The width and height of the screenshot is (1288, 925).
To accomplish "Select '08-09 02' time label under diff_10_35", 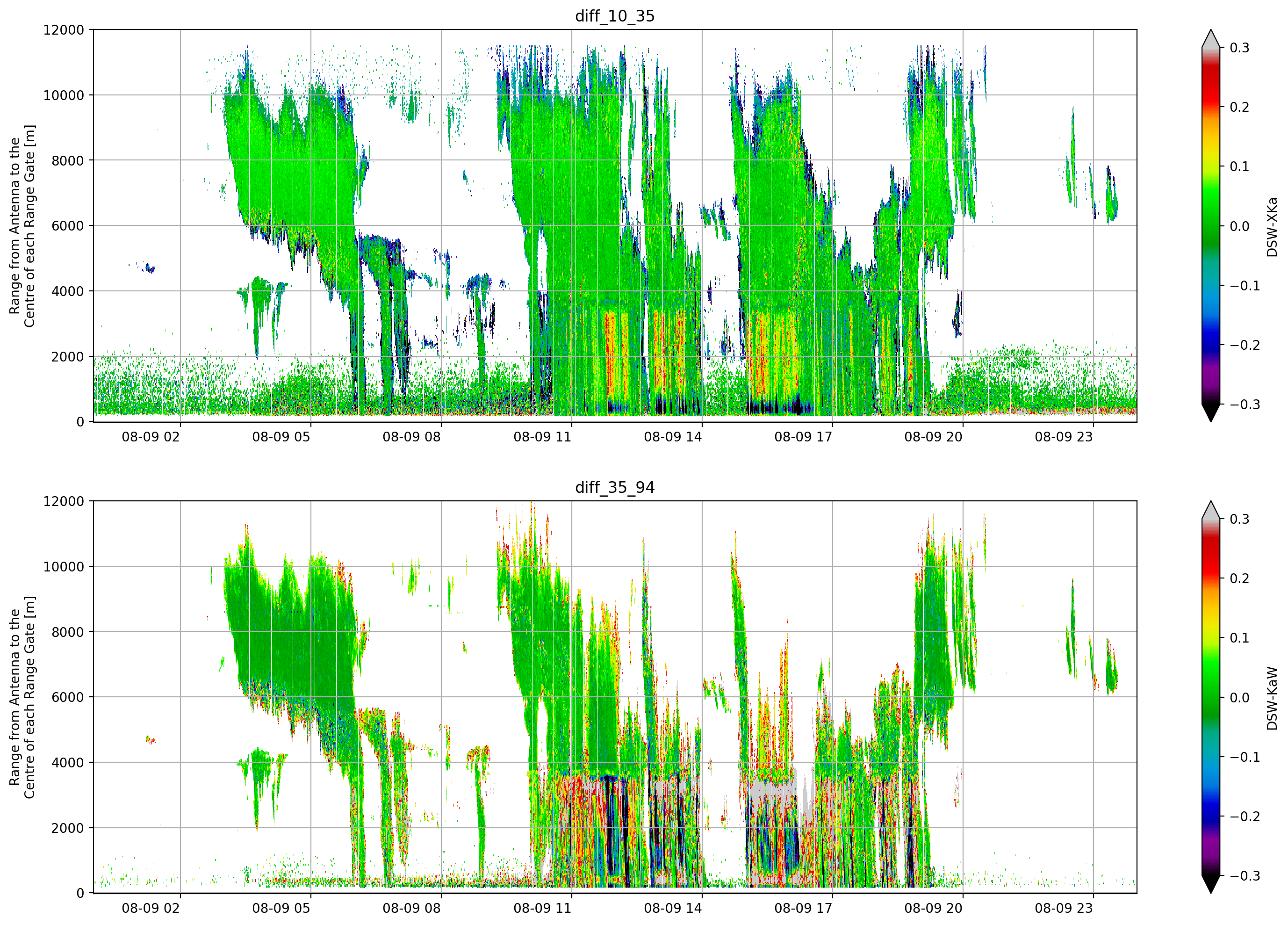I will point(151,437).
